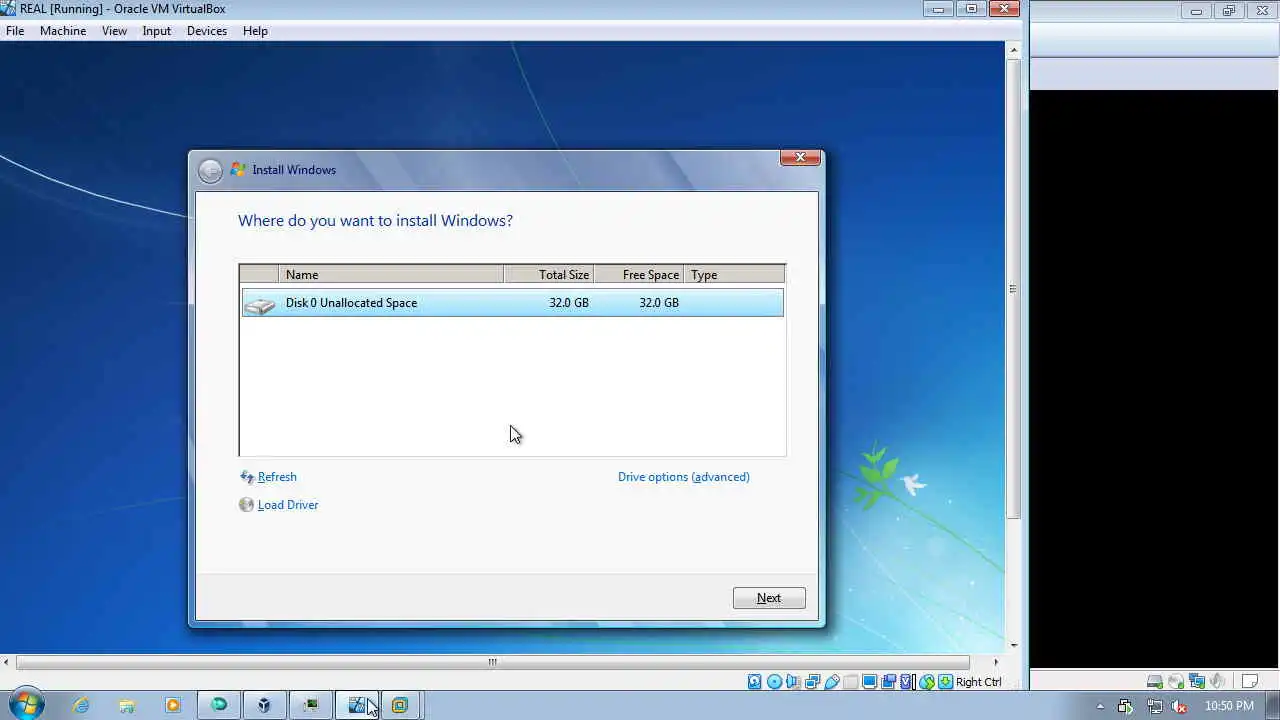The height and width of the screenshot is (720, 1280).
Task: Open Windows Media Player from taskbar
Action: (173, 705)
